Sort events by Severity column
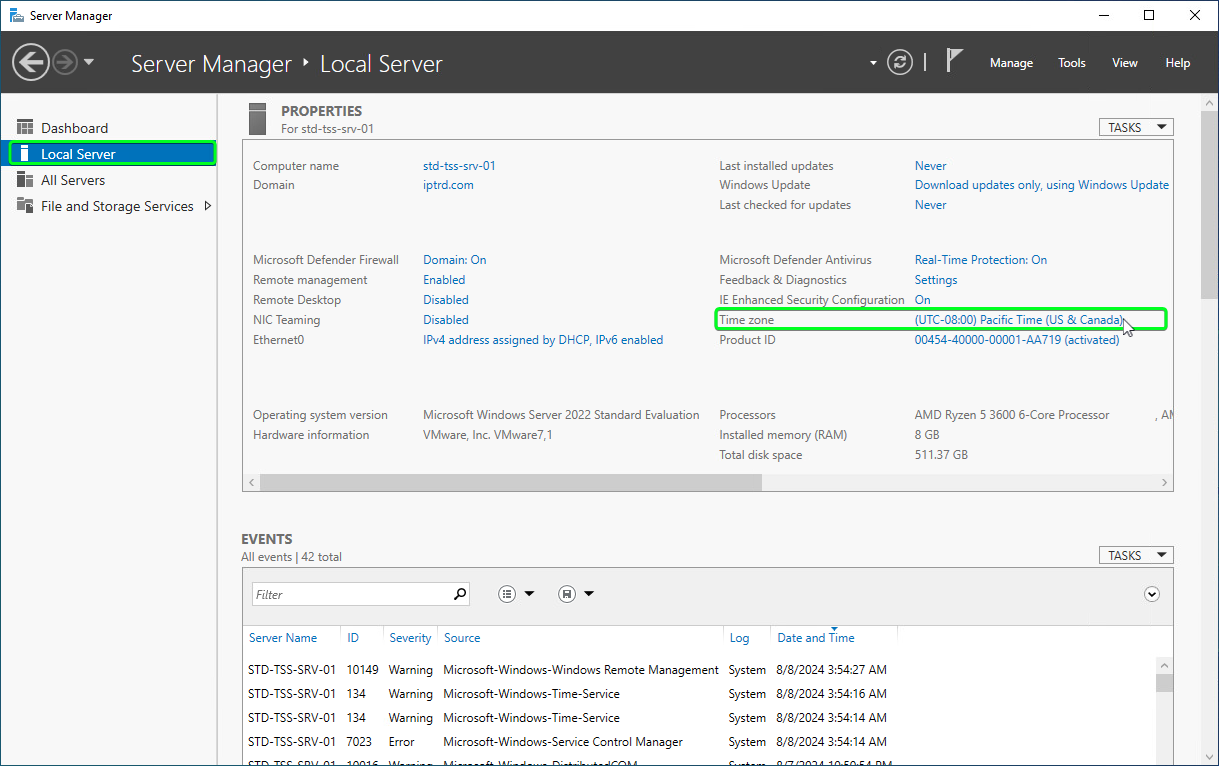 (410, 638)
